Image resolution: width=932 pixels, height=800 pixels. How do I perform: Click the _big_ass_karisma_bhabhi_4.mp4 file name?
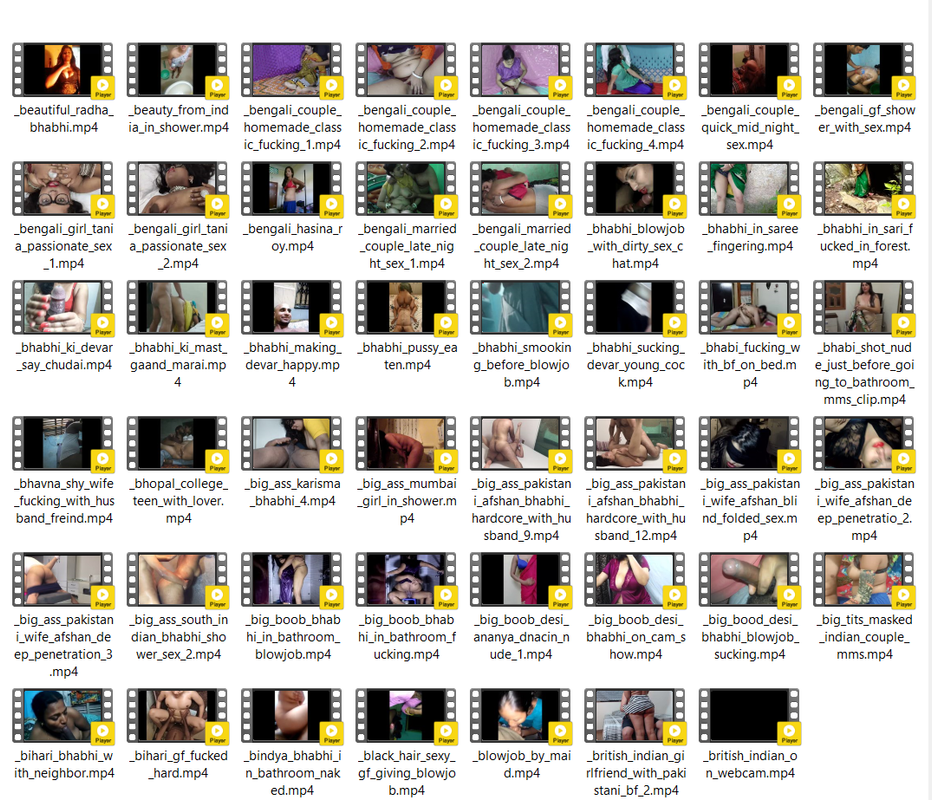(x=292, y=492)
